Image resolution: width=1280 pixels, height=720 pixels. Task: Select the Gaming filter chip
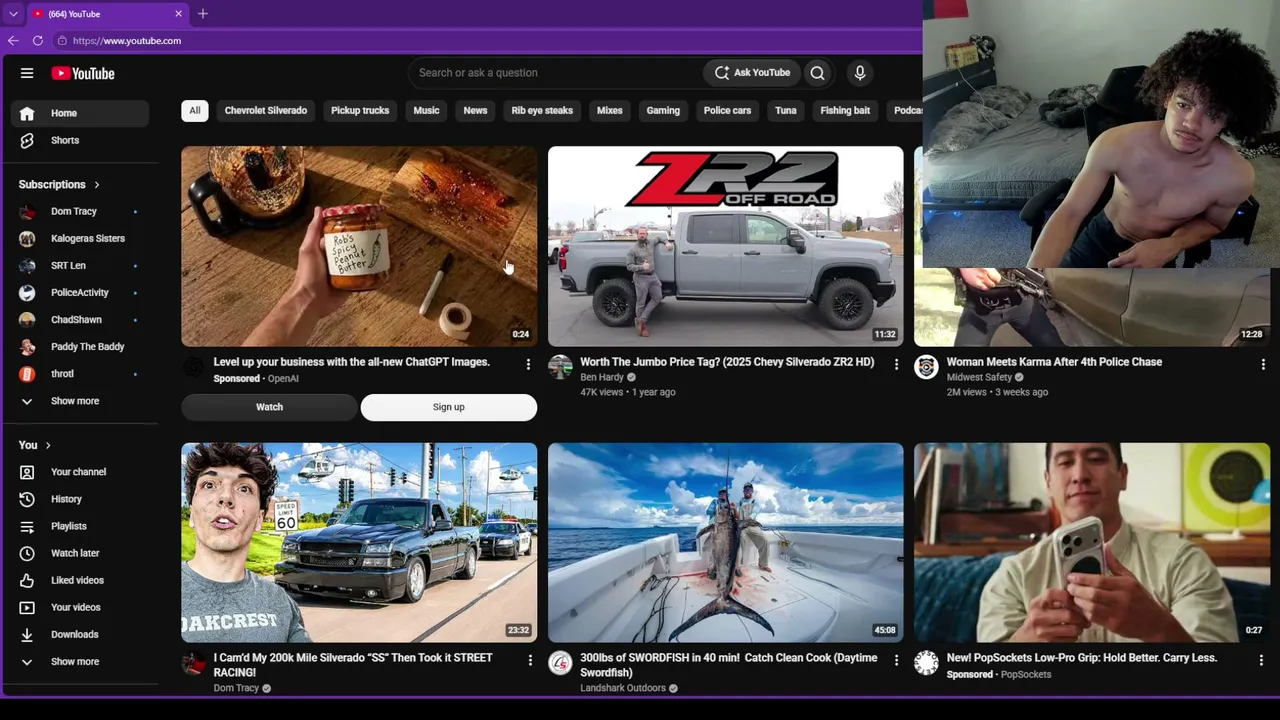[663, 110]
